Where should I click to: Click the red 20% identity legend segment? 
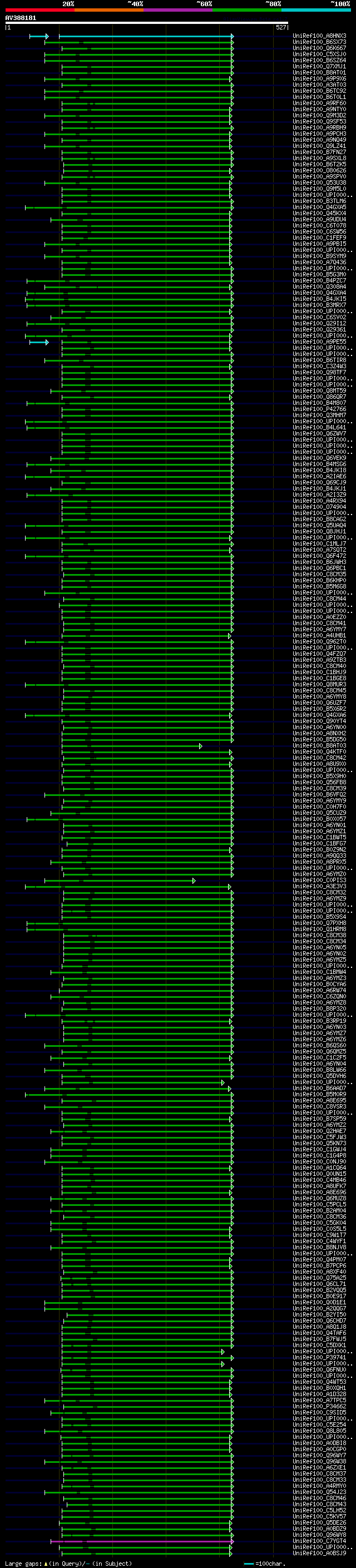coord(39,10)
